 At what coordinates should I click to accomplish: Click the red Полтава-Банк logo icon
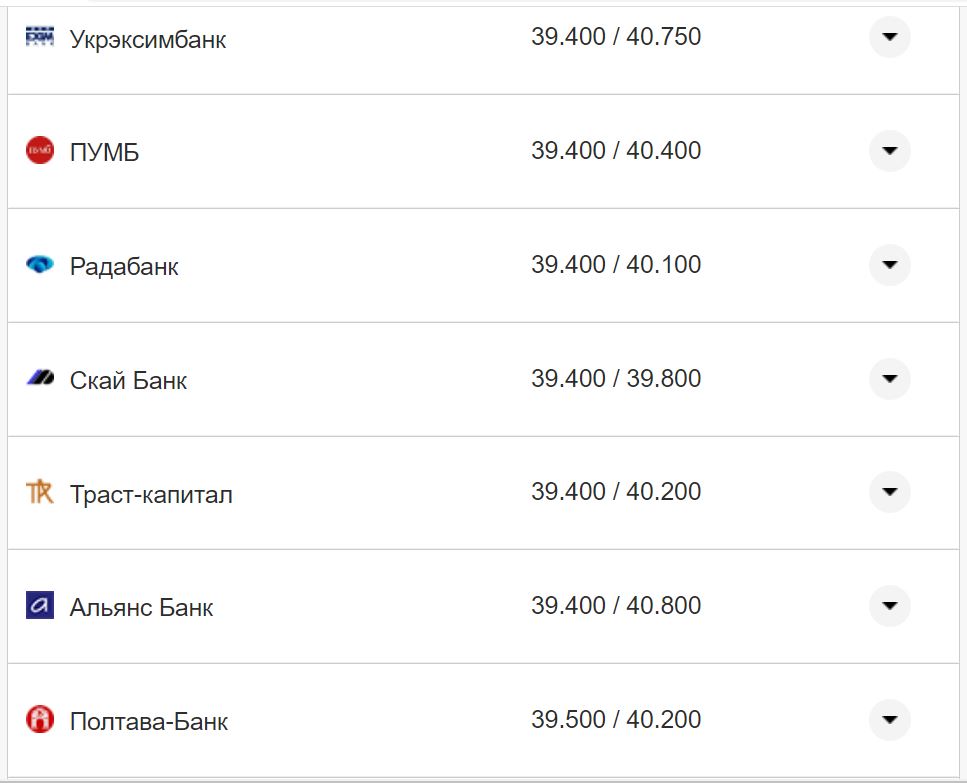(x=39, y=720)
